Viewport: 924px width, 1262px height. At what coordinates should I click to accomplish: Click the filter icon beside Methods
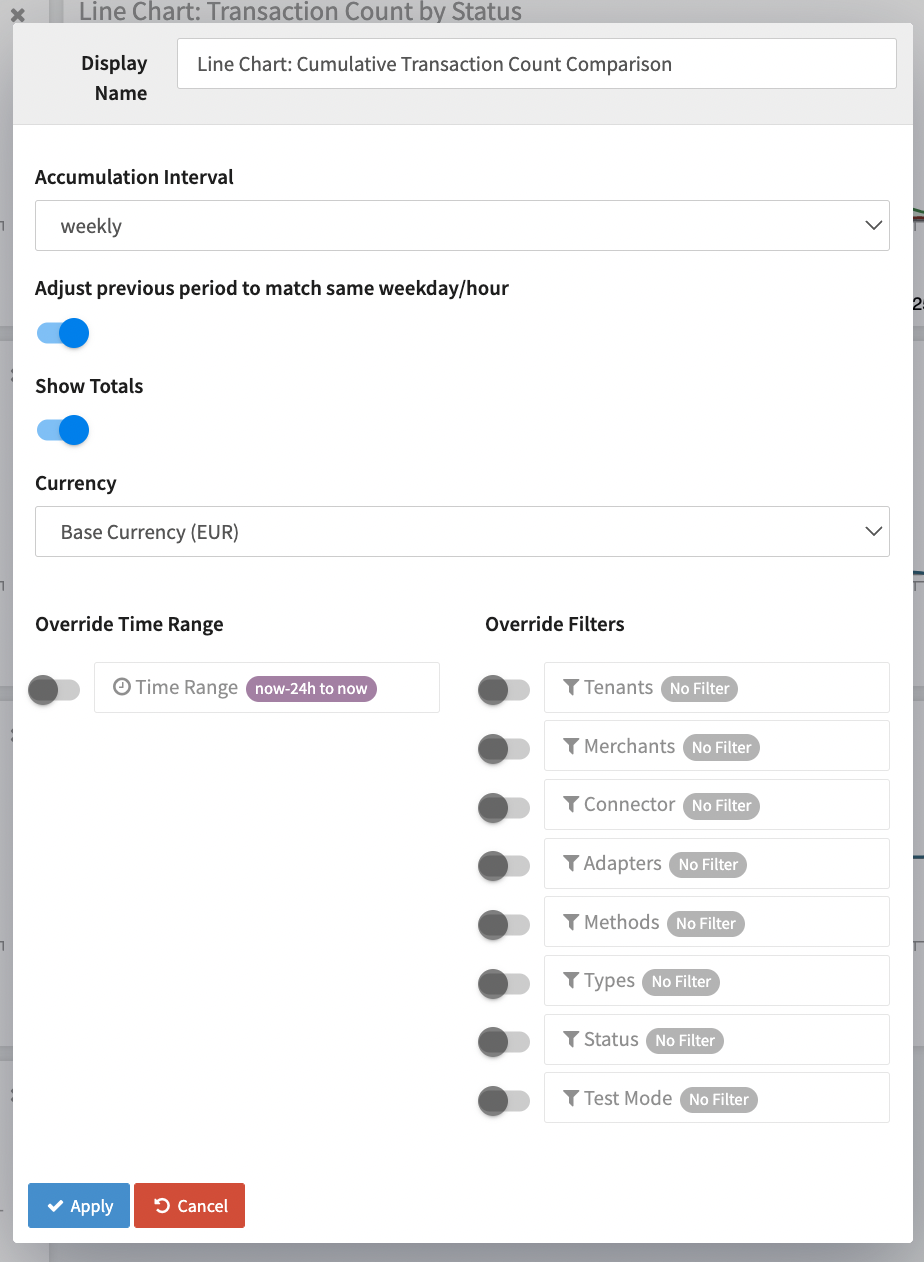click(x=571, y=923)
